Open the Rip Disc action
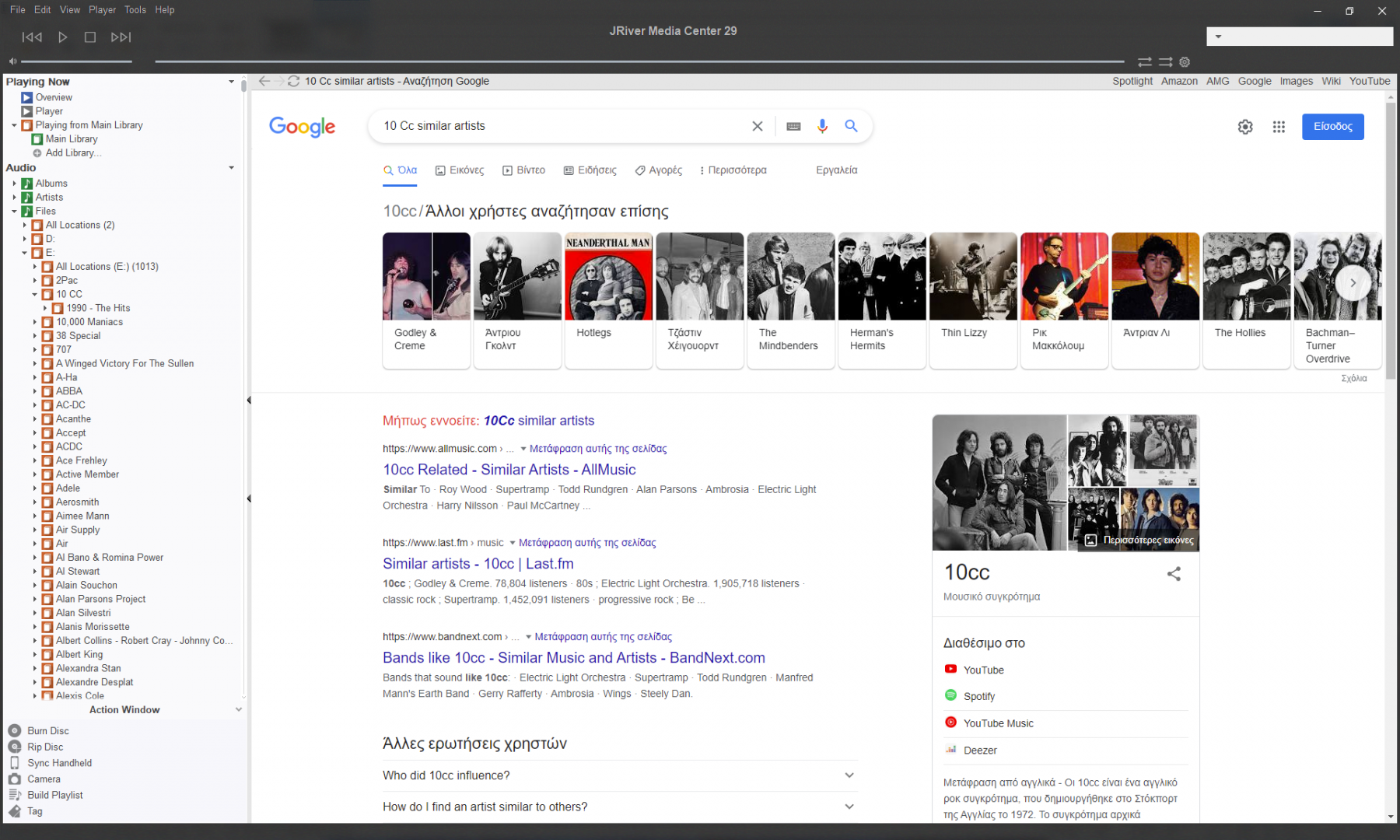1400x840 pixels. (x=45, y=747)
